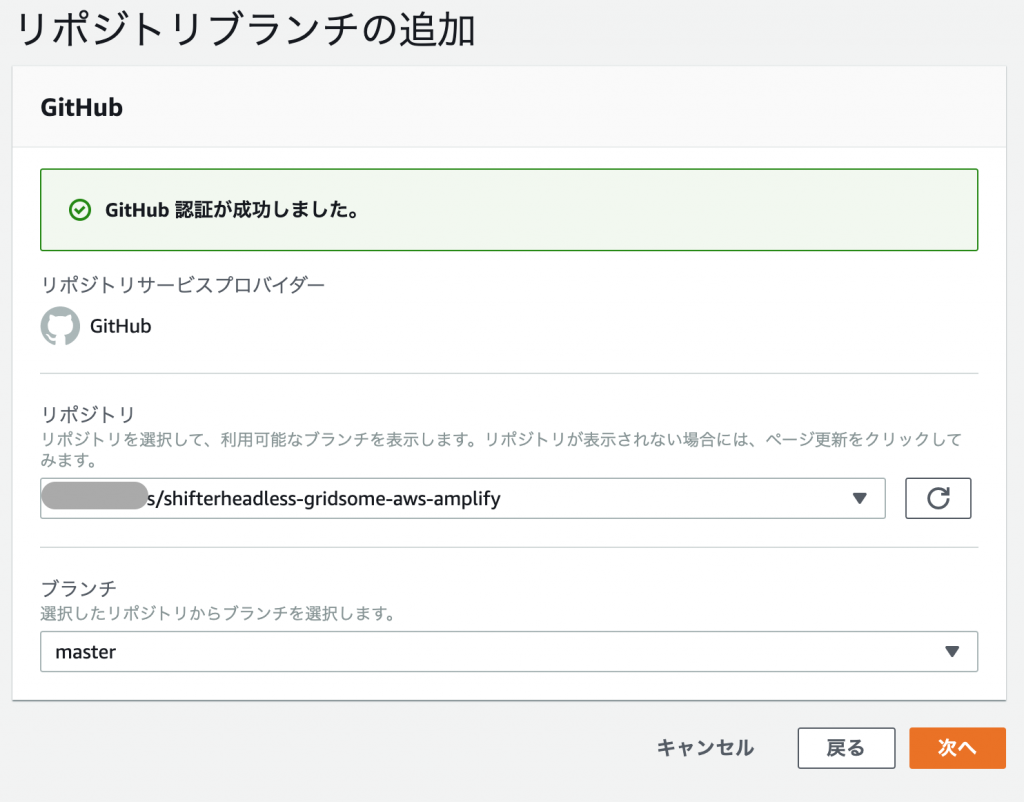
Task: Click the 選択したリポジトリからブランチを選択します hint
Action: pyautogui.click(x=218, y=613)
